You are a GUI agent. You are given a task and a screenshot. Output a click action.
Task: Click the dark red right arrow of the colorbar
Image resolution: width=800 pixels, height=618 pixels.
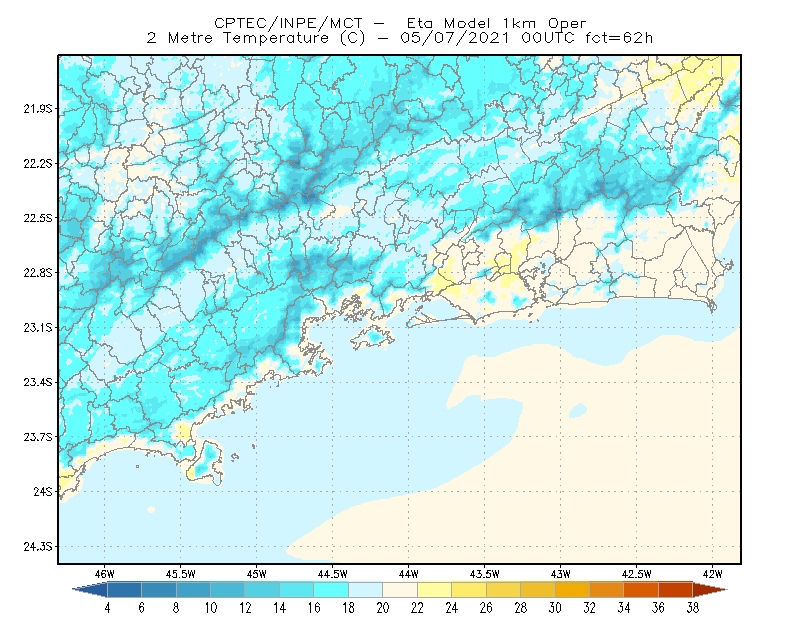click(710, 590)
